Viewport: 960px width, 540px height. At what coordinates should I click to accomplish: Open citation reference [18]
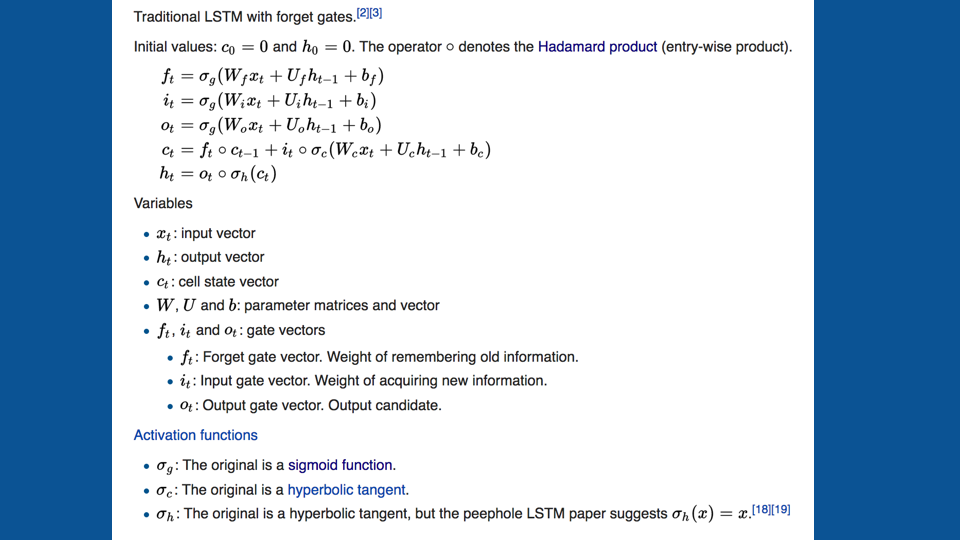point(762,509)
